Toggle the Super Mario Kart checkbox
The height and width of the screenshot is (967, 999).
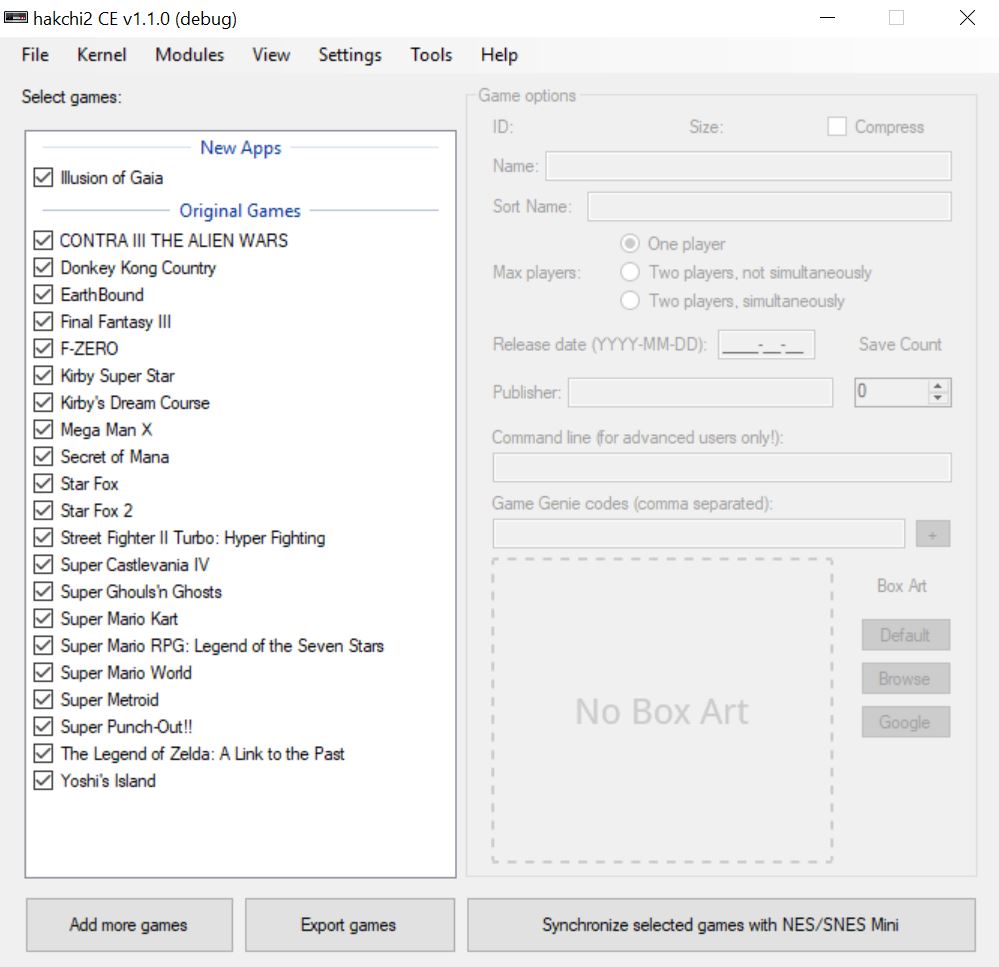coord(43,618)
